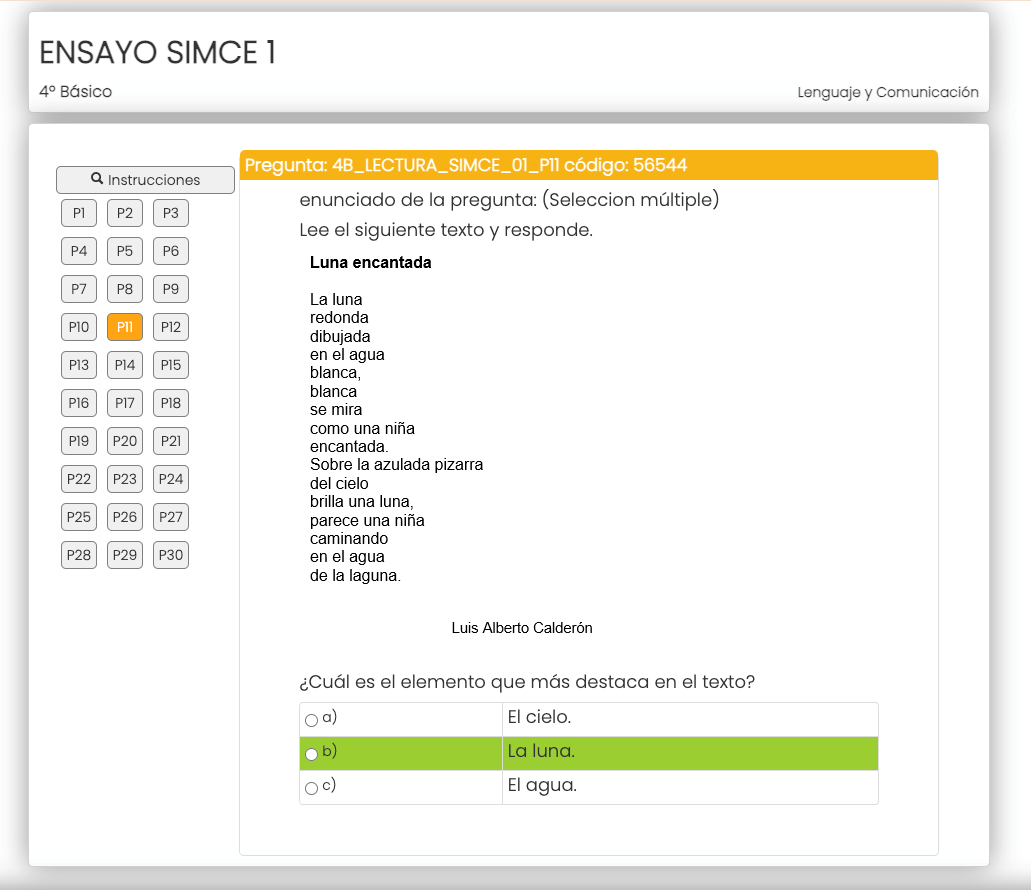Mark radio button for option c)
The height and width of the screenshot is (890, 1031).
(x=311, y=788)
